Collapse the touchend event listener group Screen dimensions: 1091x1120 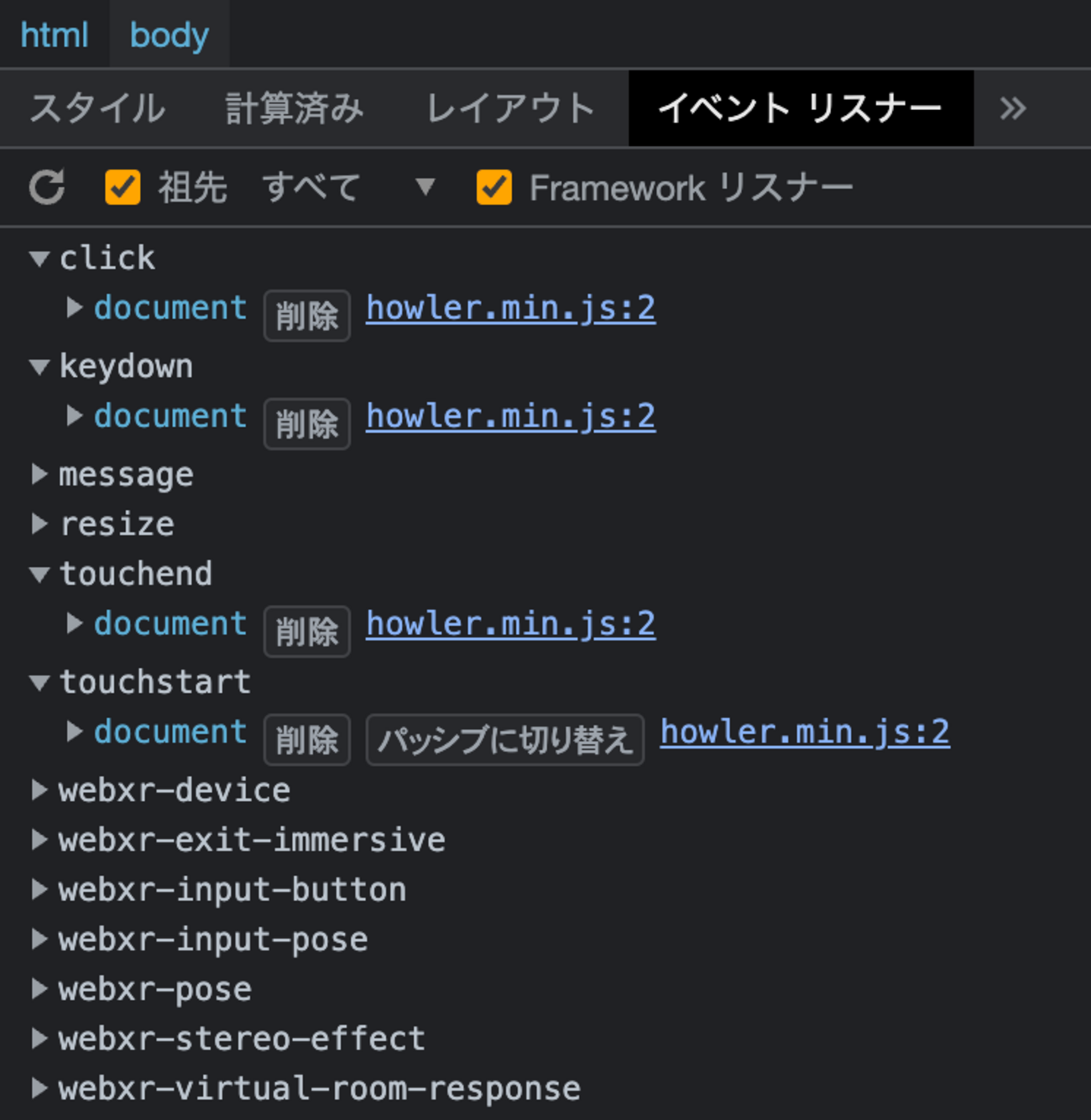tap(39, 574)
